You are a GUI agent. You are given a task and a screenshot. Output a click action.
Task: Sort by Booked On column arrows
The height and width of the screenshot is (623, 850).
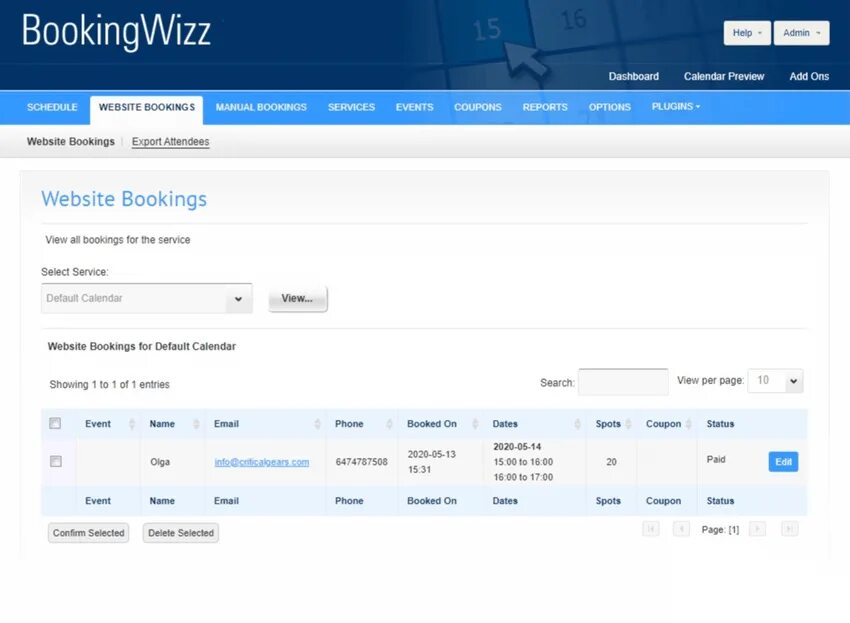pos(475,424)
